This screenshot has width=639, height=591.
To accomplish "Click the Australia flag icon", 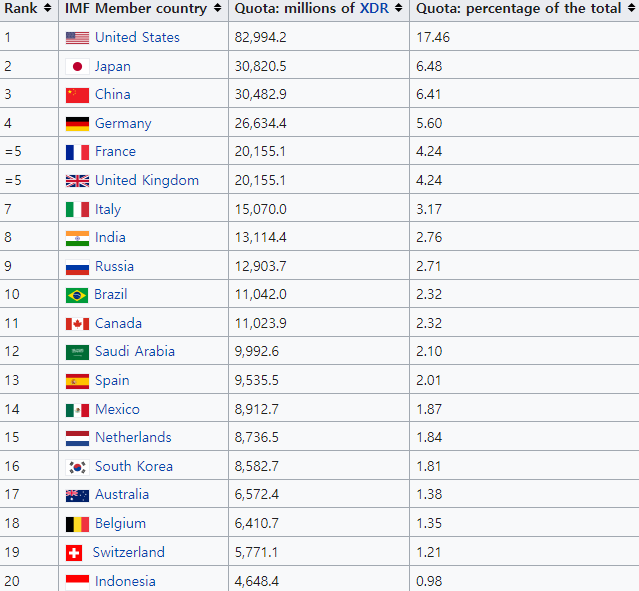I will pyautogui.click(x=77, y=495).
